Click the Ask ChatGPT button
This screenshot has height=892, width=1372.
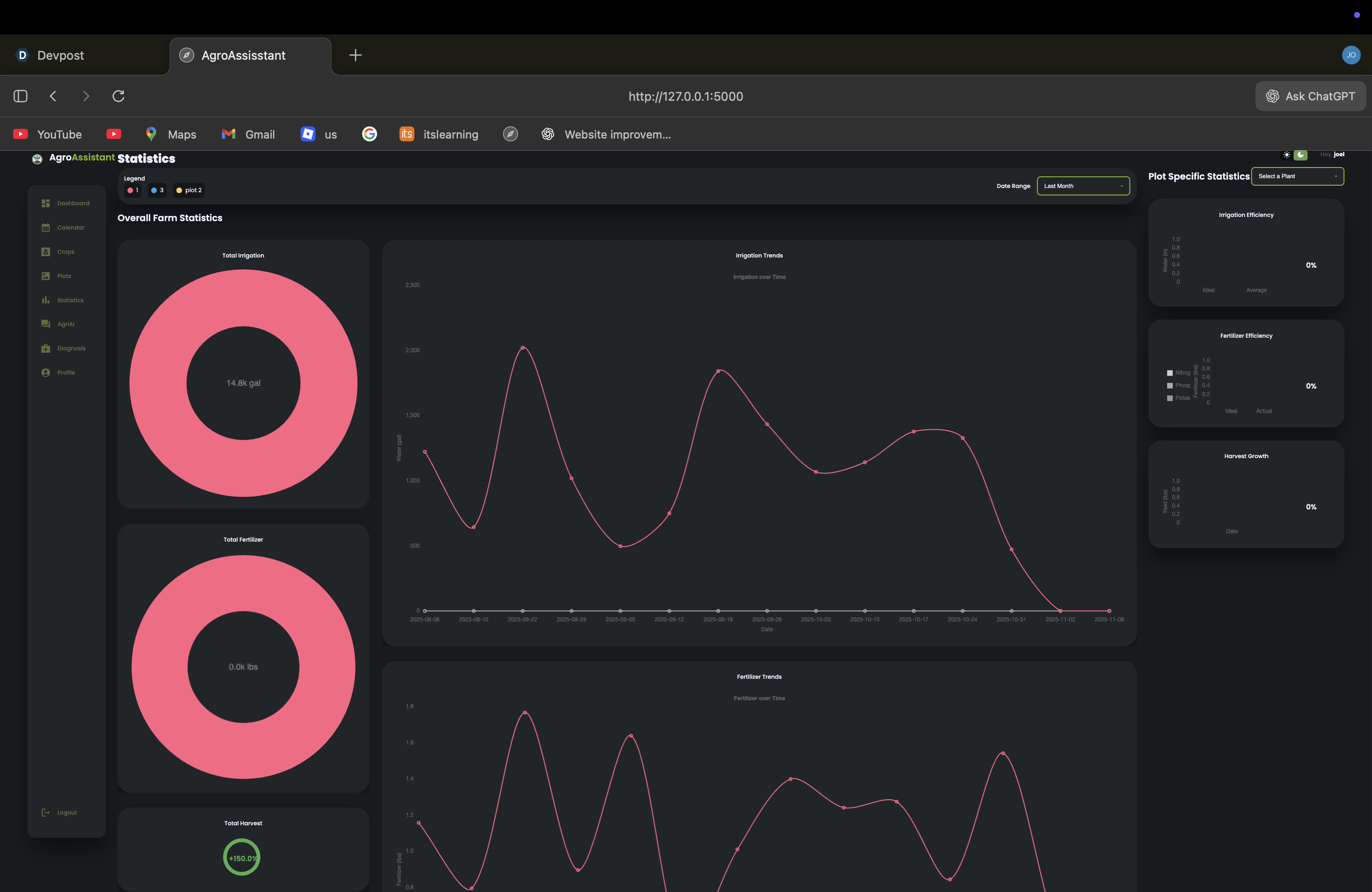click(1310, 96)
